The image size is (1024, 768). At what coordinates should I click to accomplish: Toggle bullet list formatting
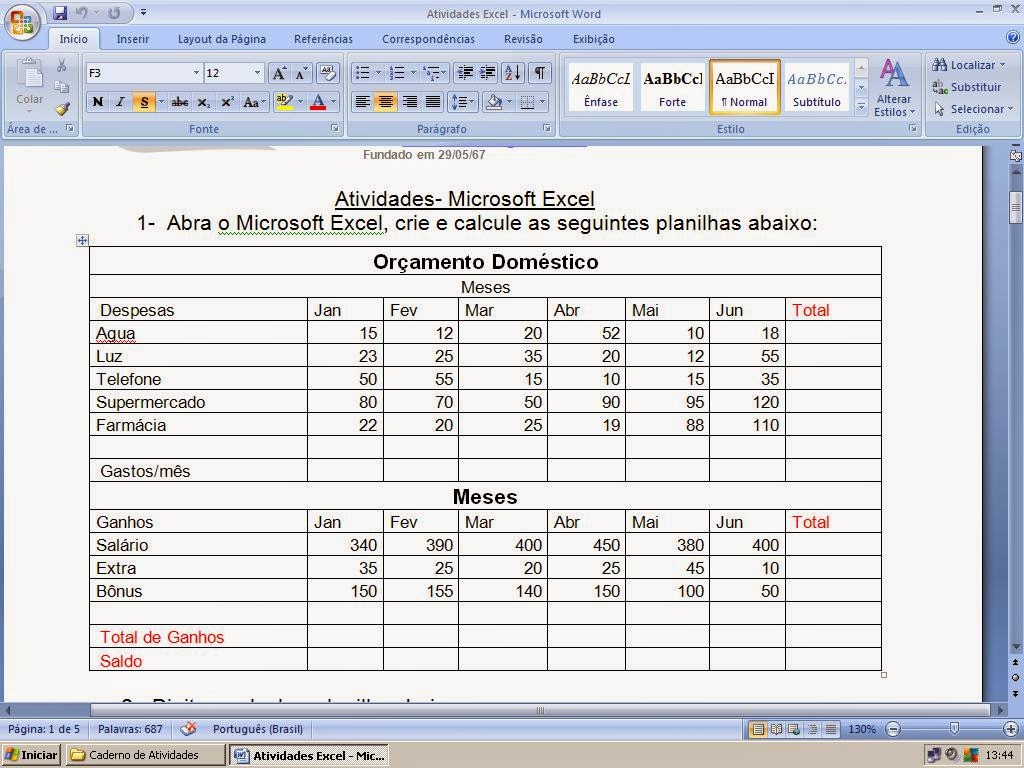click(362, 73)
